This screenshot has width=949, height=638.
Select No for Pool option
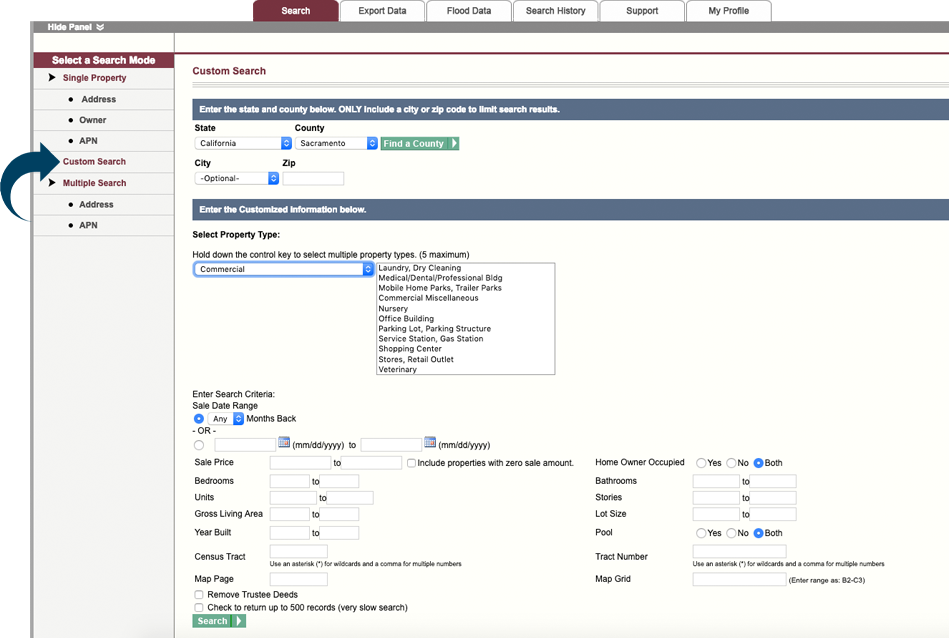tap(731, 533)
